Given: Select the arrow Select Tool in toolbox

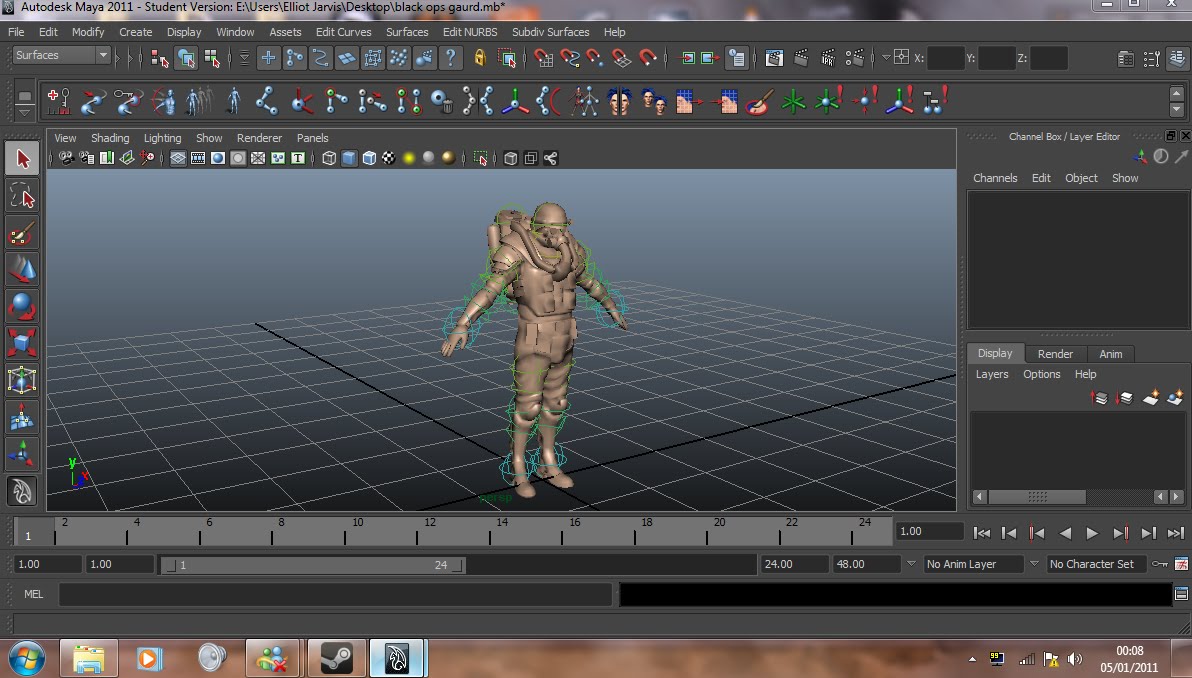Looking at the screenshot, I should [x=22, y=158].
